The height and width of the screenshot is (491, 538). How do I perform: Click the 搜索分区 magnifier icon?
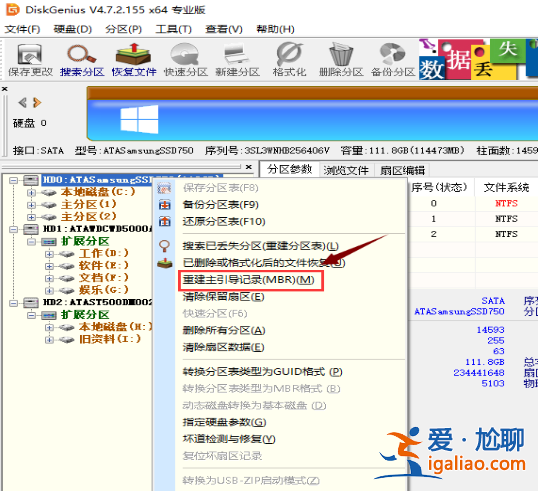point(82,55)
